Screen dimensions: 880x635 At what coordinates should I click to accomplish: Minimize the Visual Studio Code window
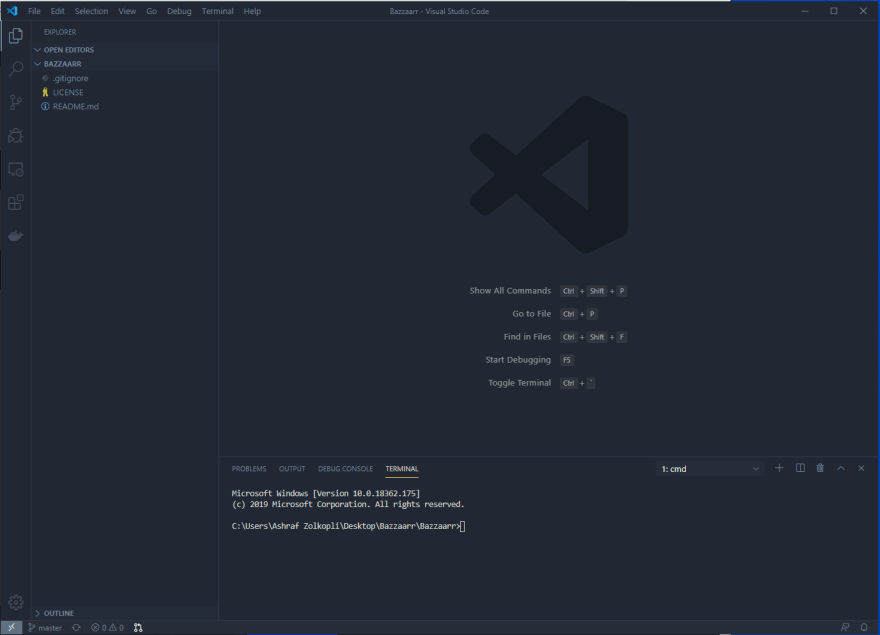805,11
